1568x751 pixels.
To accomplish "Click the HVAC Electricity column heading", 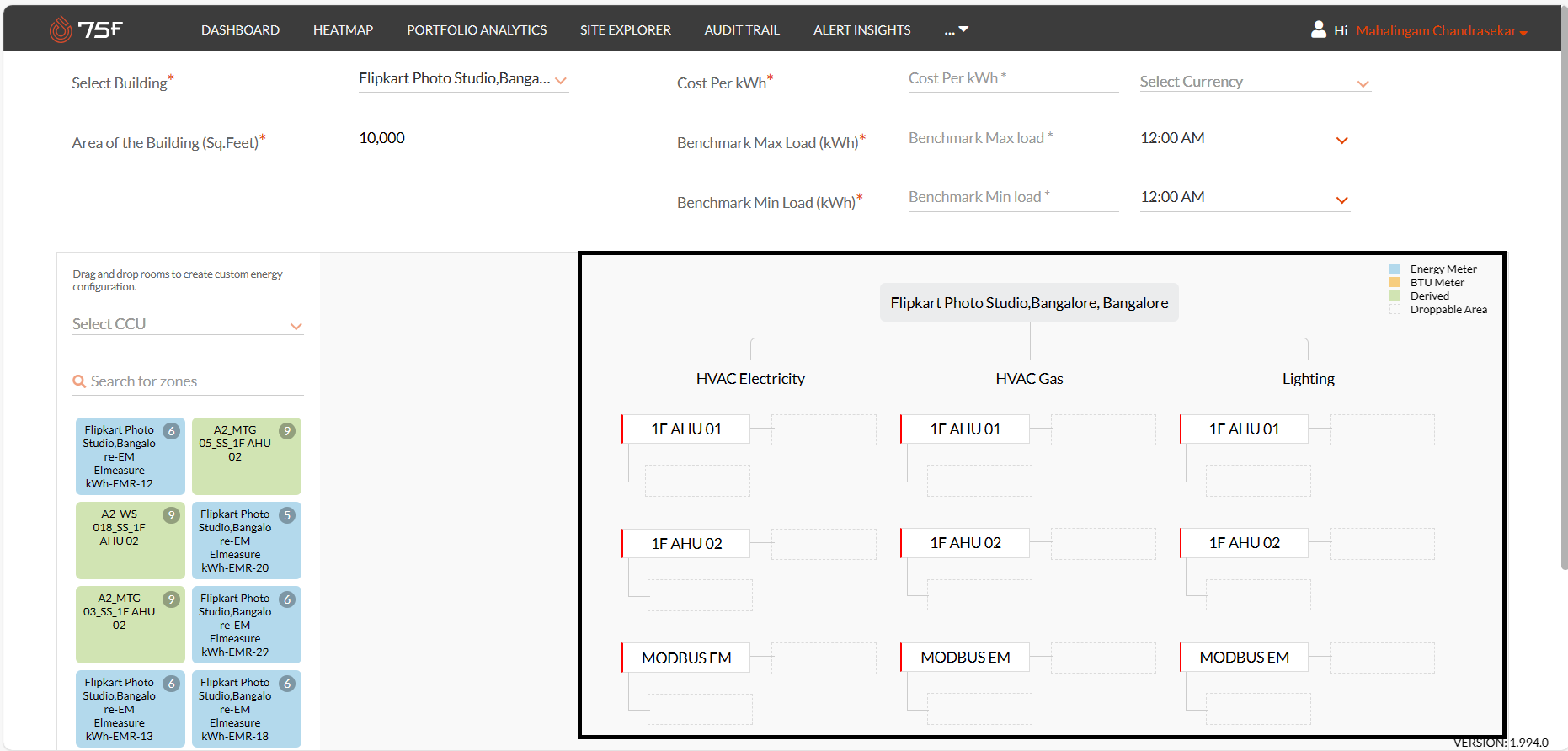I will coord(750,379).
